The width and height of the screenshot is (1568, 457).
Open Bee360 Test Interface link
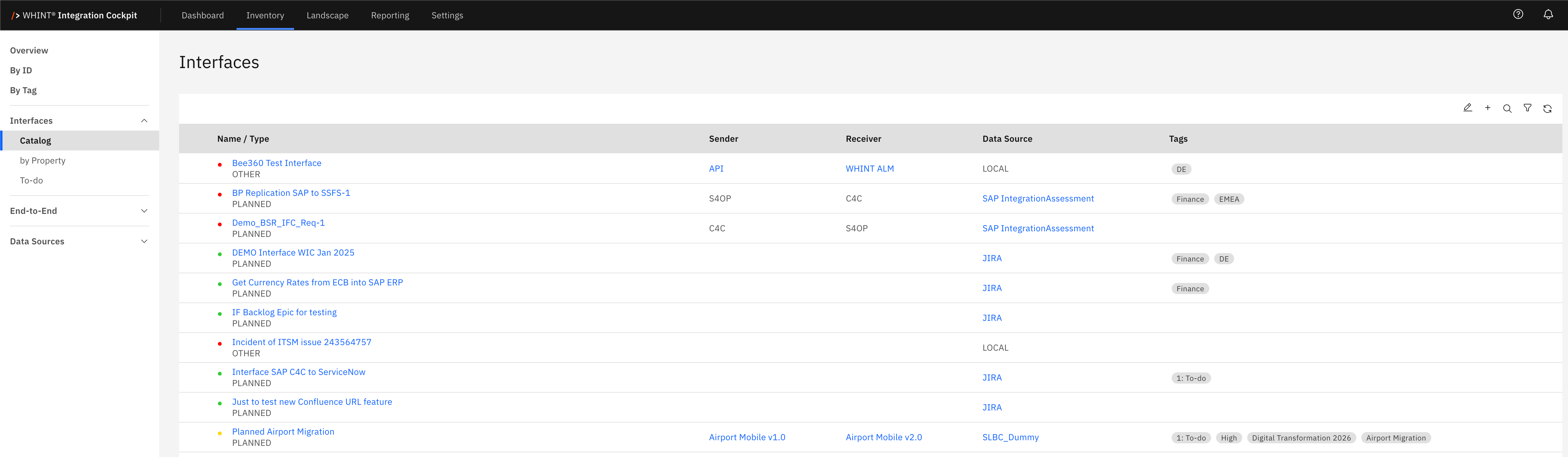coord(276,163)
